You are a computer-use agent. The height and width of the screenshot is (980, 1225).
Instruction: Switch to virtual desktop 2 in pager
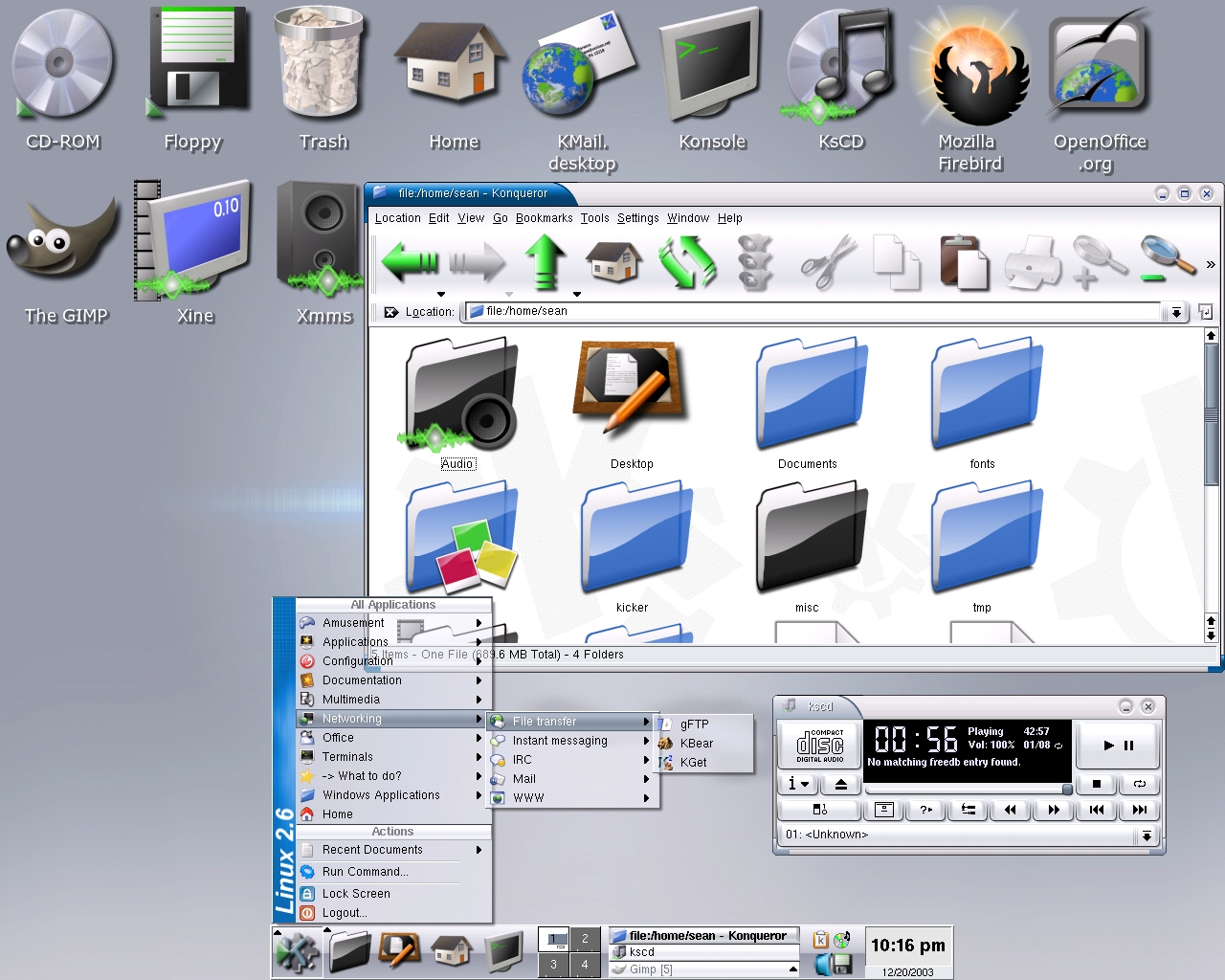coord(585,939)
